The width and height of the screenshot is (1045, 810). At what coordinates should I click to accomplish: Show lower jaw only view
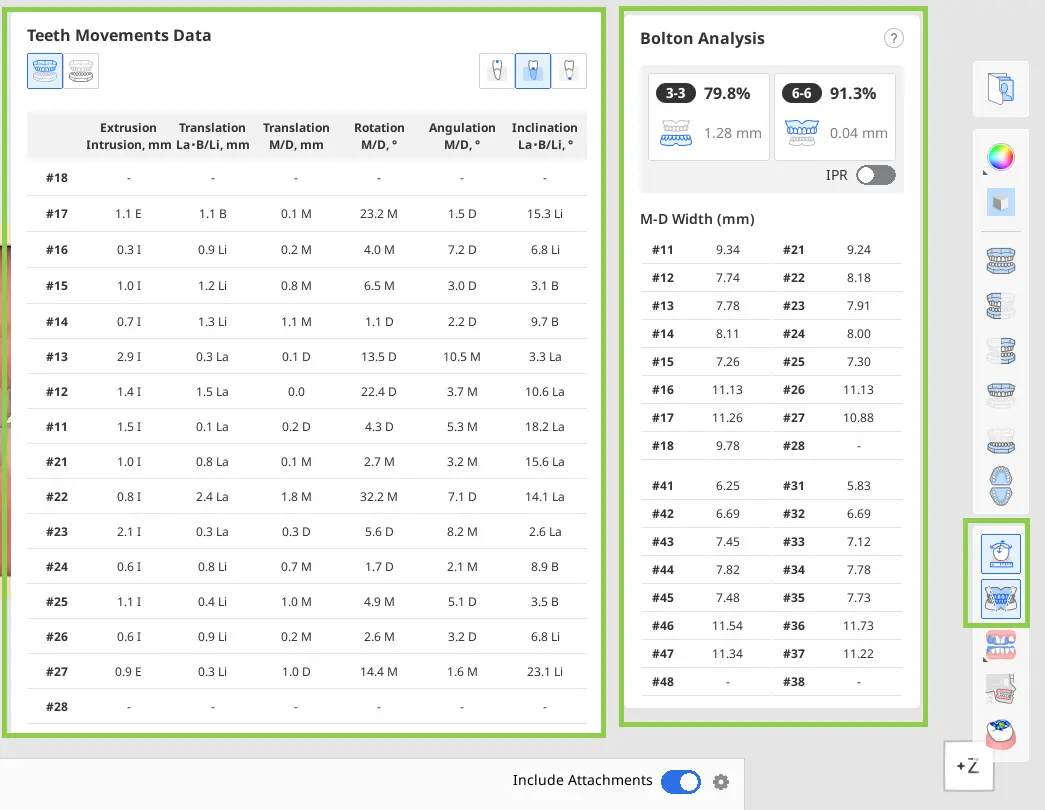pyautogui.click(x=1000, y=441)
